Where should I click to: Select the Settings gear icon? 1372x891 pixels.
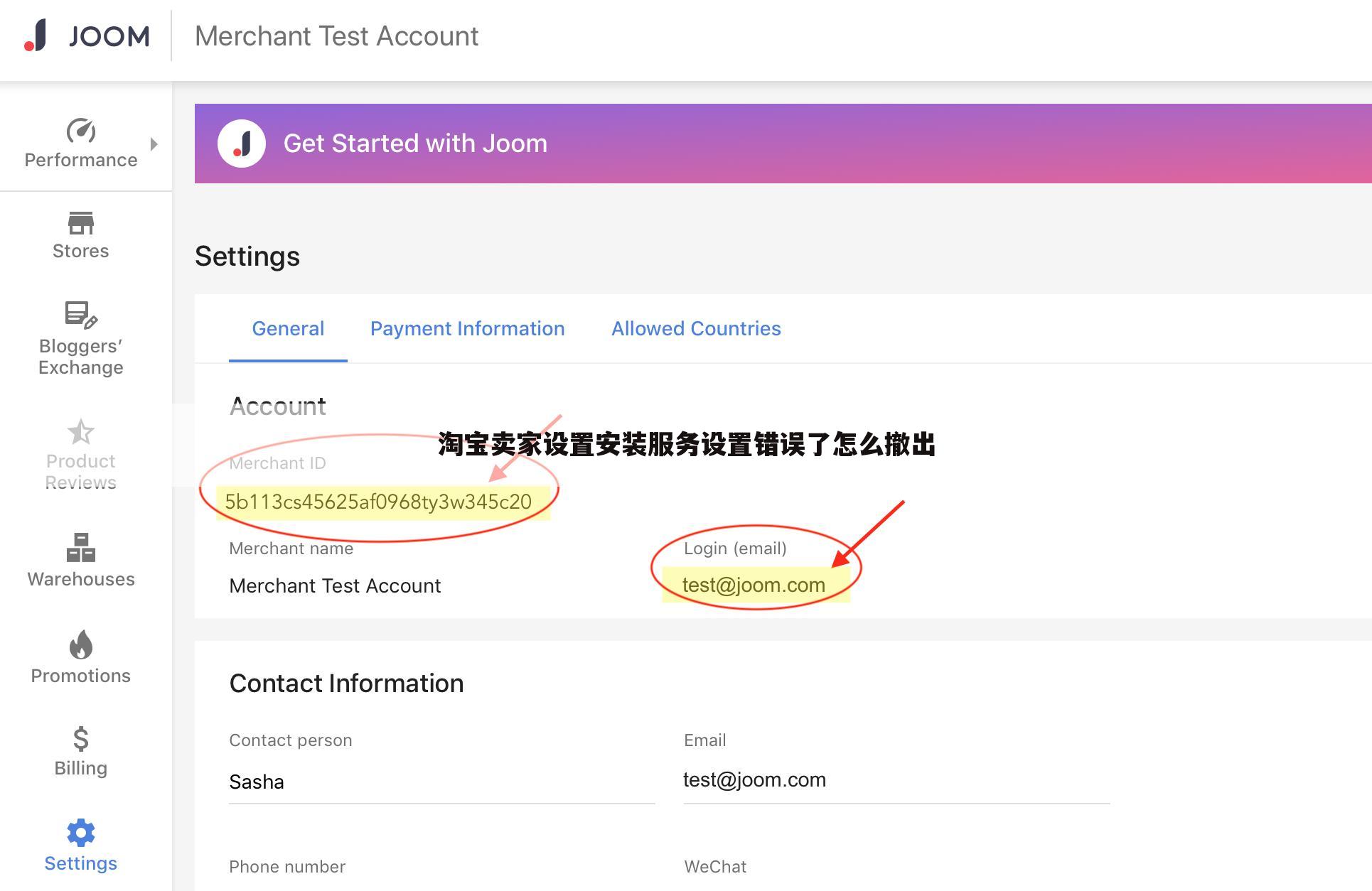81,833
